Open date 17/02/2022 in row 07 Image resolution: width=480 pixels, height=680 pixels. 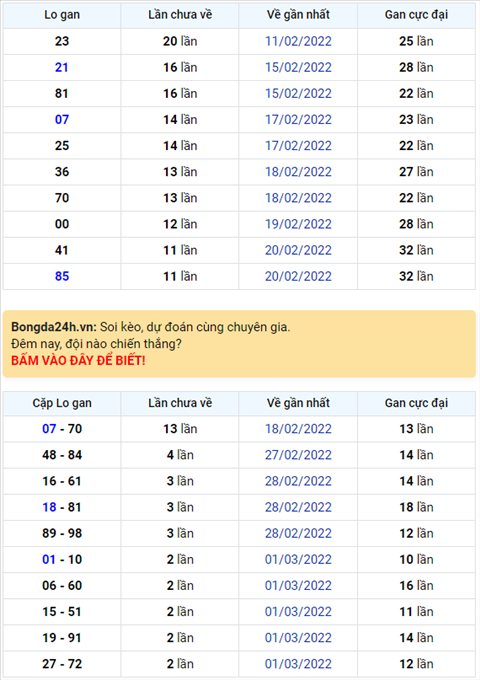298,120
